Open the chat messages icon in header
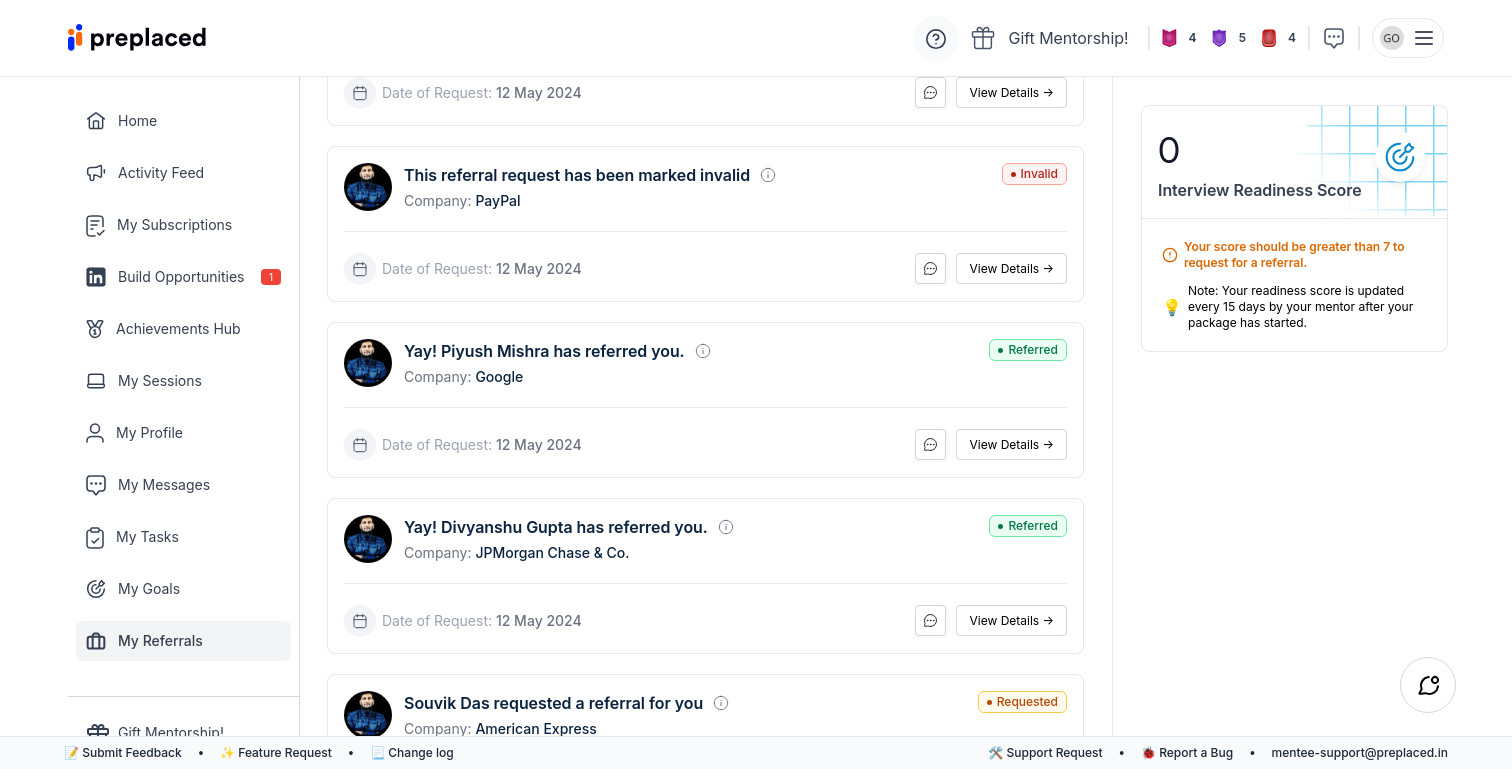This screenshot has width=1512, height=769. coord(1333,38)
